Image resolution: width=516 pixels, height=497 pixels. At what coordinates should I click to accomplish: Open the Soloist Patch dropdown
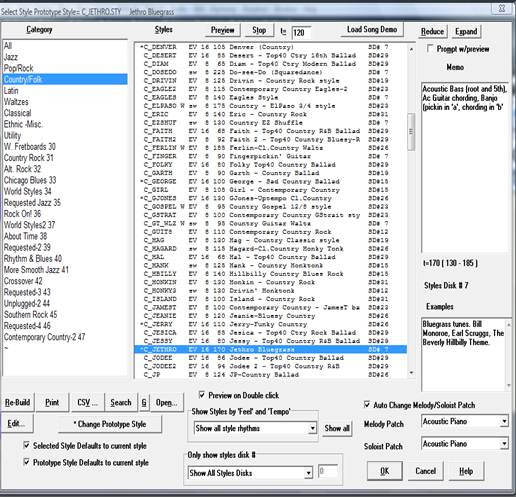[504, 444]
